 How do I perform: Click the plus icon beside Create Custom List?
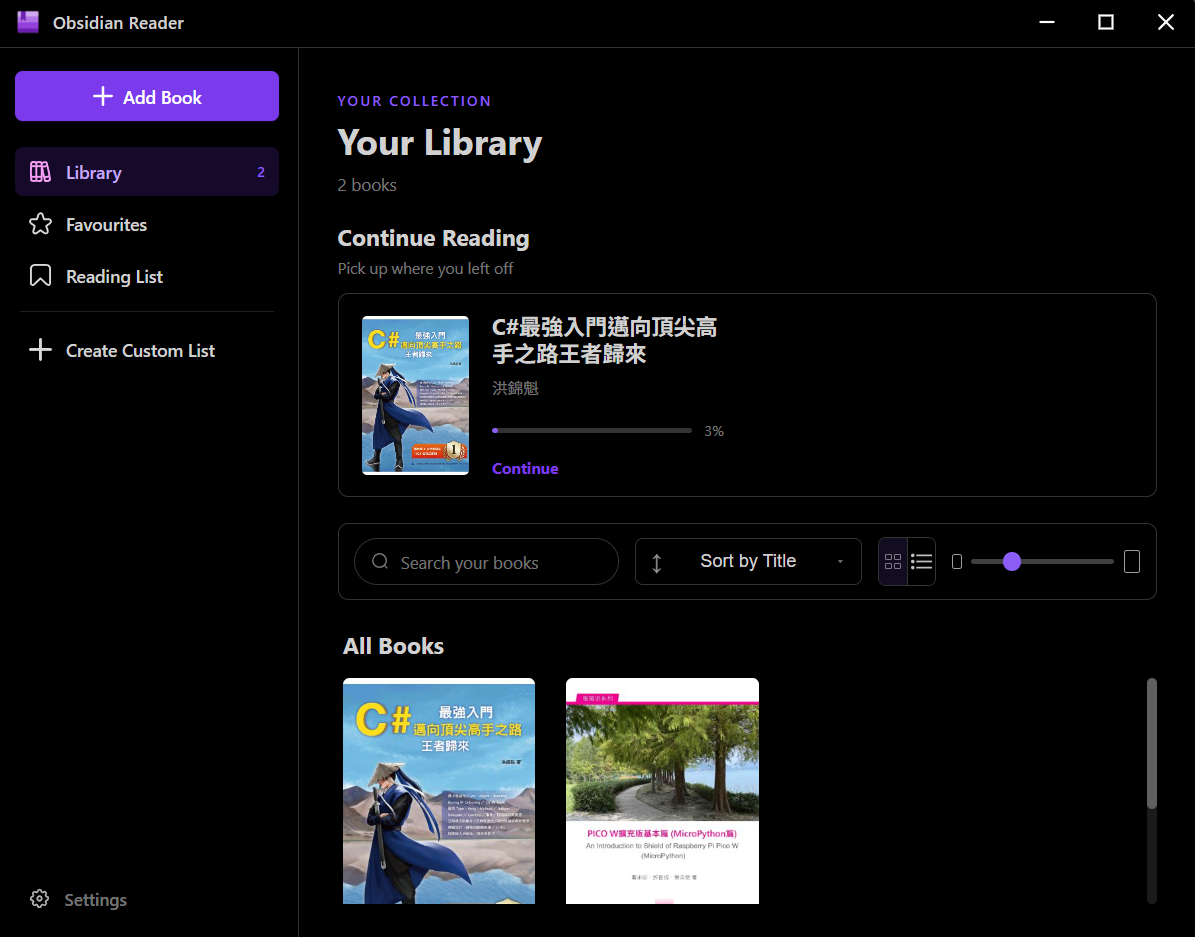point(40,350)
